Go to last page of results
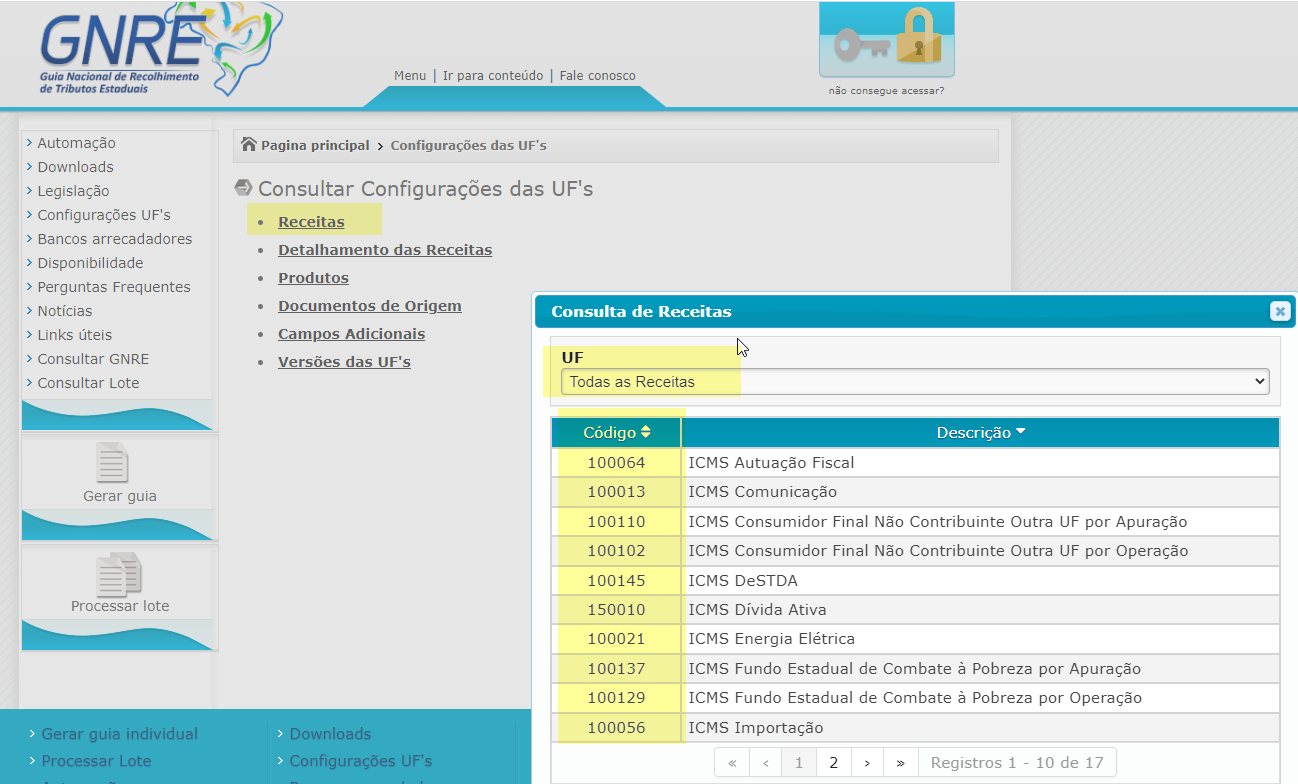Viewport: 1298px width, 784px height. [x=901, y=763]
